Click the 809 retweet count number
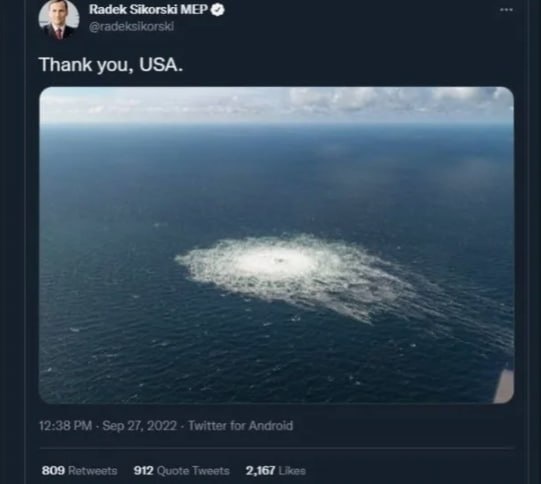Screen dimensions: 541x484 pos(53,471)
